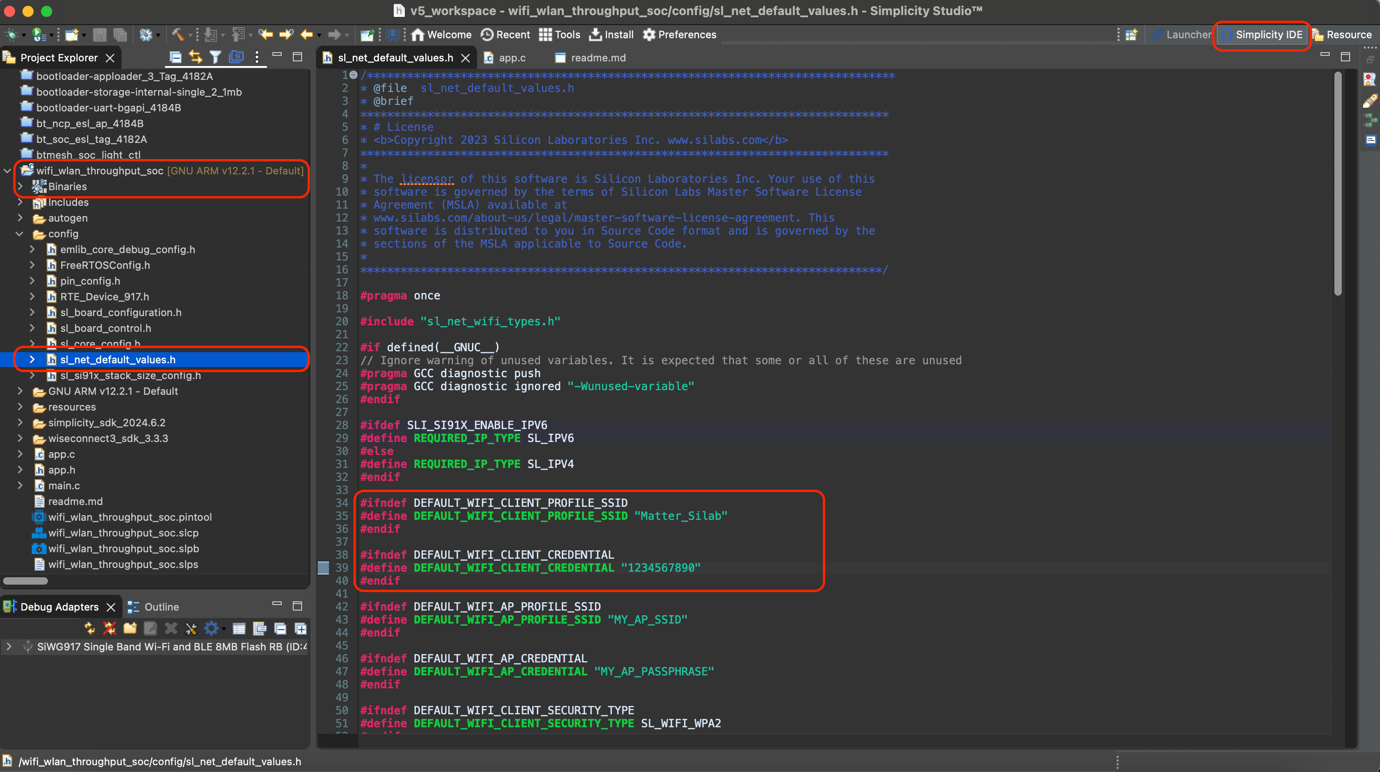Switch to the Simplicity IDE perspective
Viewport: 1380px width, 772px height.
coord(1262,34)
